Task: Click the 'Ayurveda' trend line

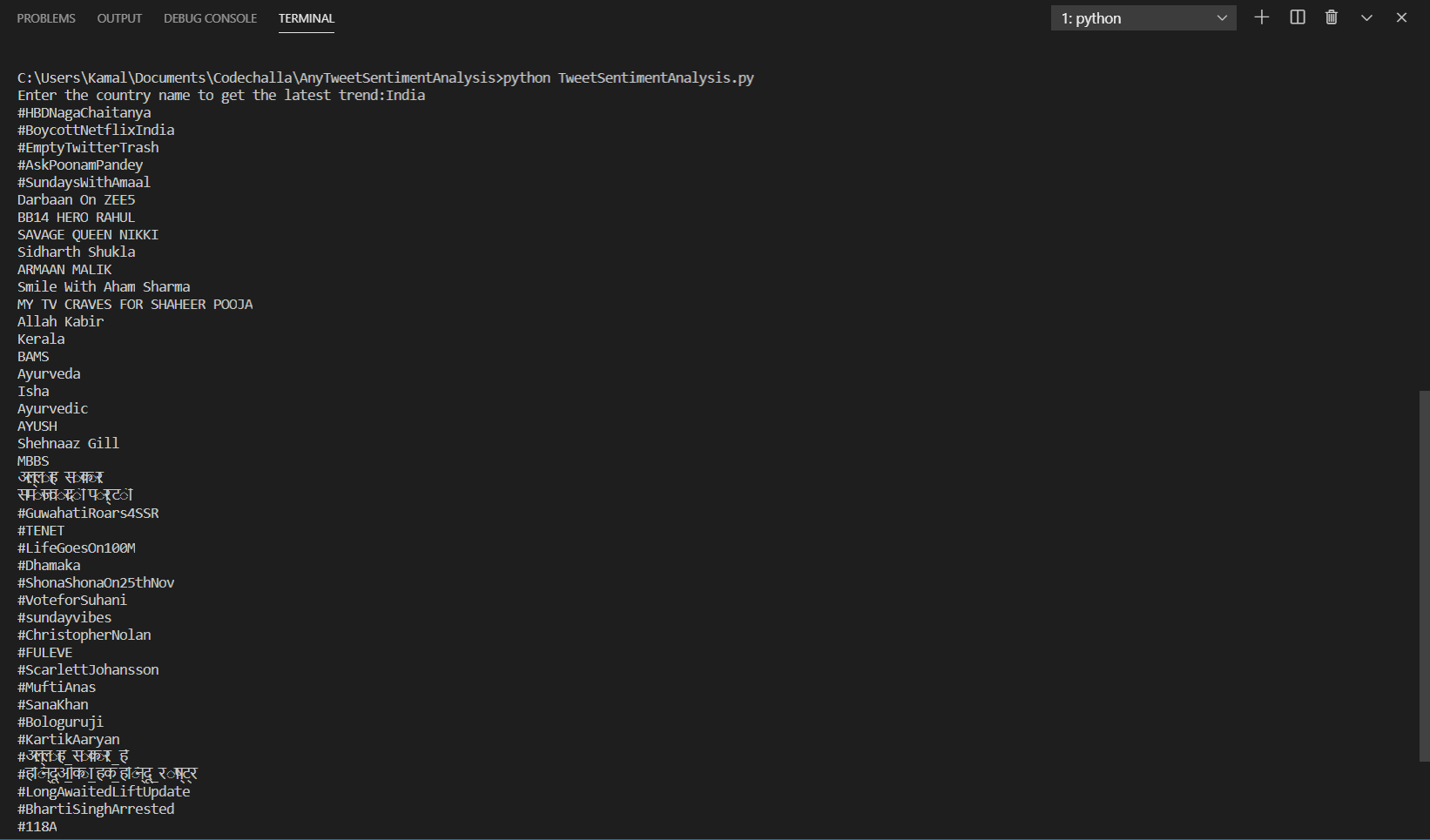Action: (49, 373)
